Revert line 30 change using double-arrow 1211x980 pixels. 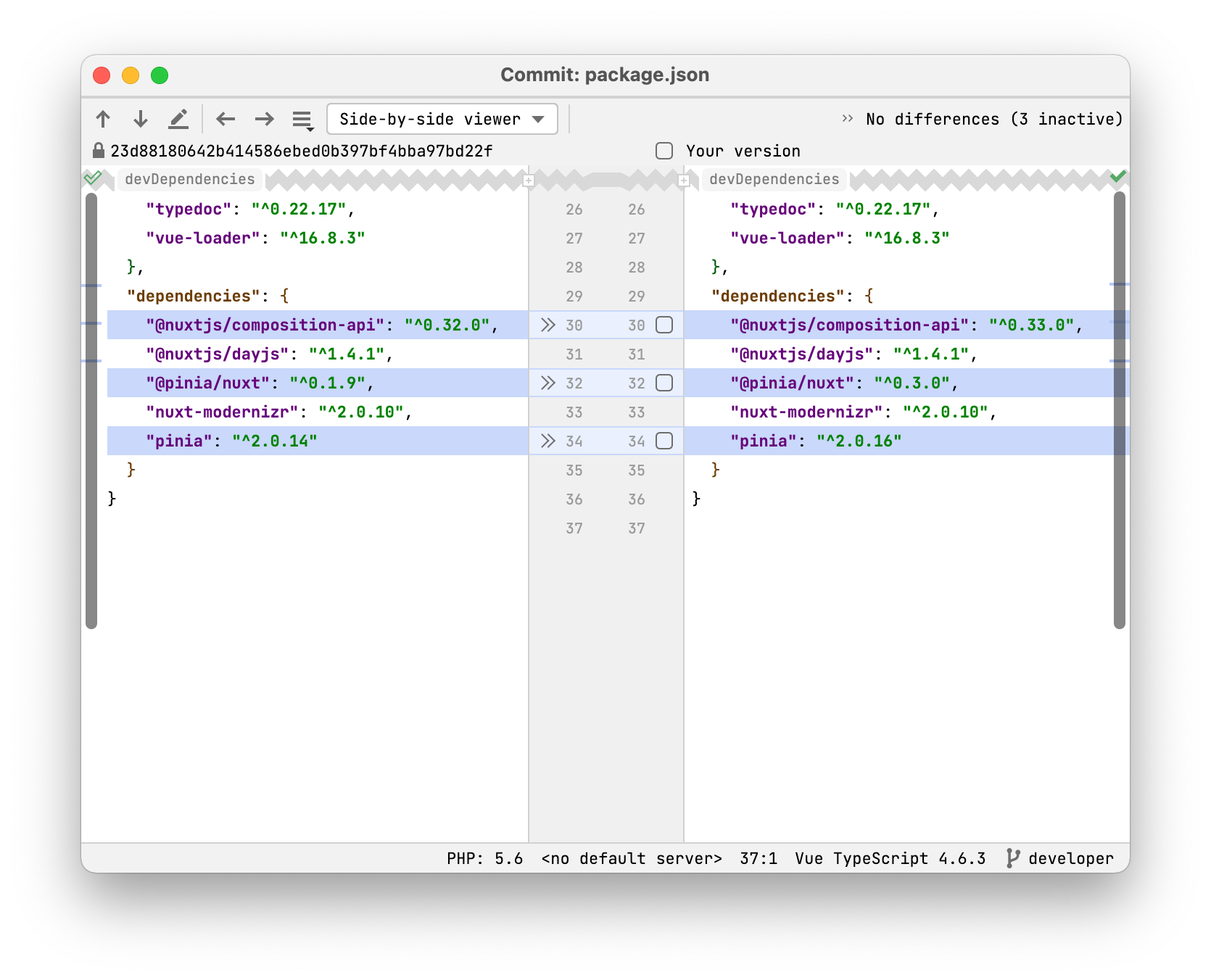(548, 325)
